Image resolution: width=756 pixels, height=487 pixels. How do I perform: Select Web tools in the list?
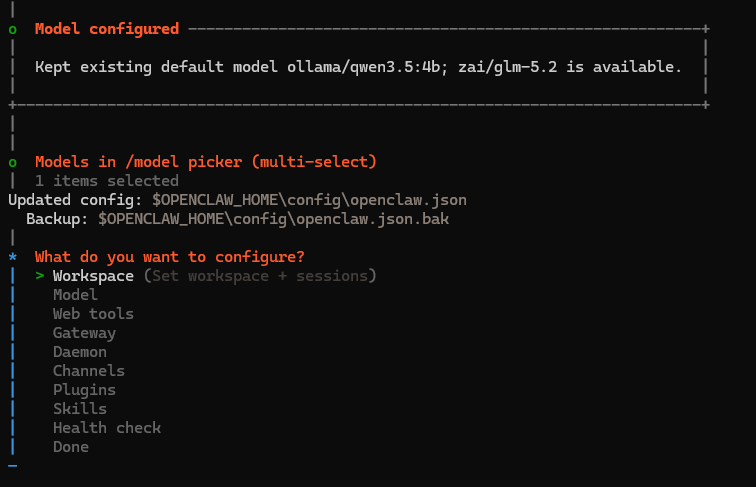[93, 314]
